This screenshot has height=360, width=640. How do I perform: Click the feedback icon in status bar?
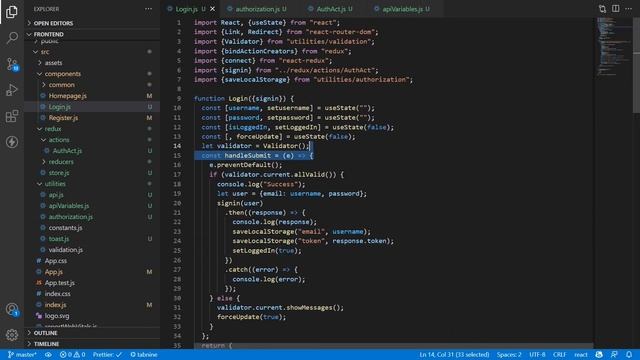(x=614, y=354)
